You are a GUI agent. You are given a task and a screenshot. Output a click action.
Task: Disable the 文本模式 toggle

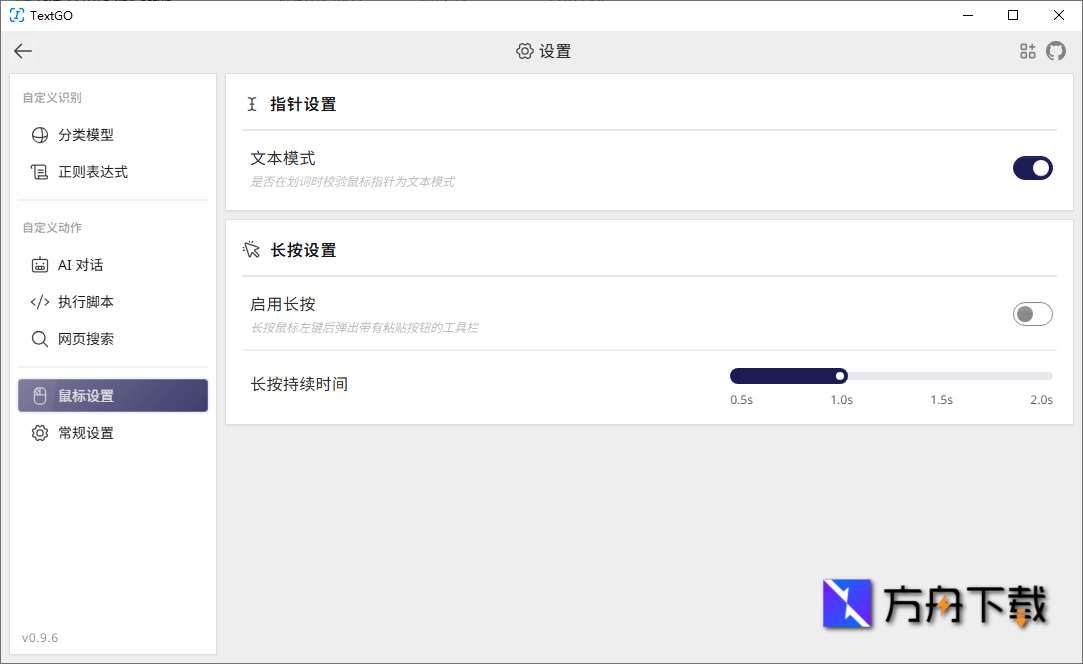tap(1032, 168)
